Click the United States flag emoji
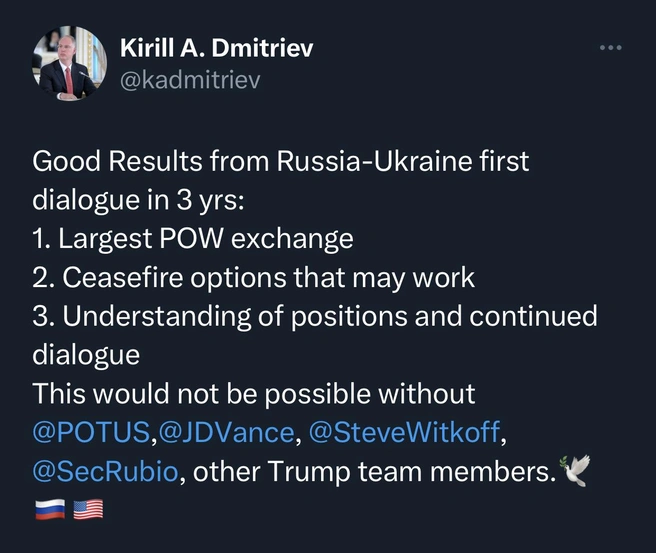 point(88,509)
